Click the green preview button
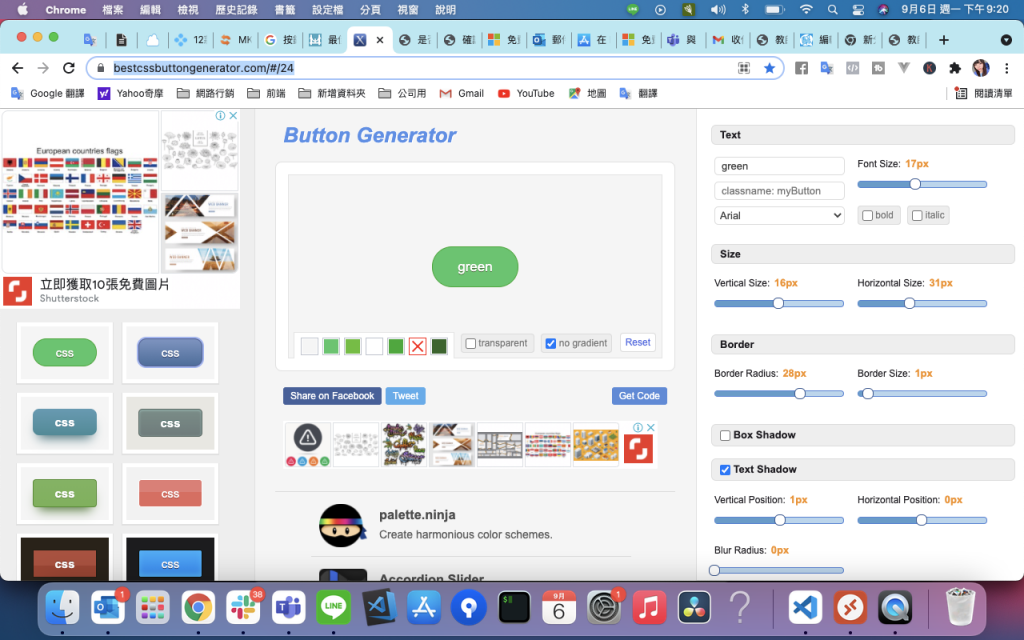Image resolution: width=1024 pixels, height=640 pixels. [475, 266]
